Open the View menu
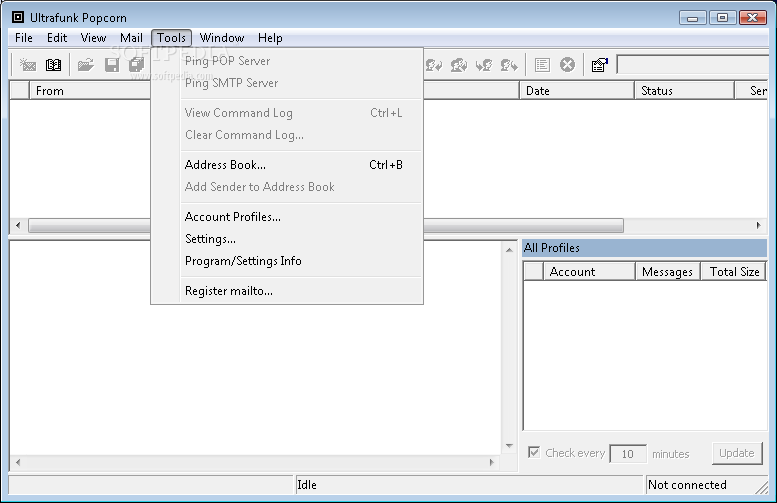This screenshot has width=777, height=503. coord(93,38)
